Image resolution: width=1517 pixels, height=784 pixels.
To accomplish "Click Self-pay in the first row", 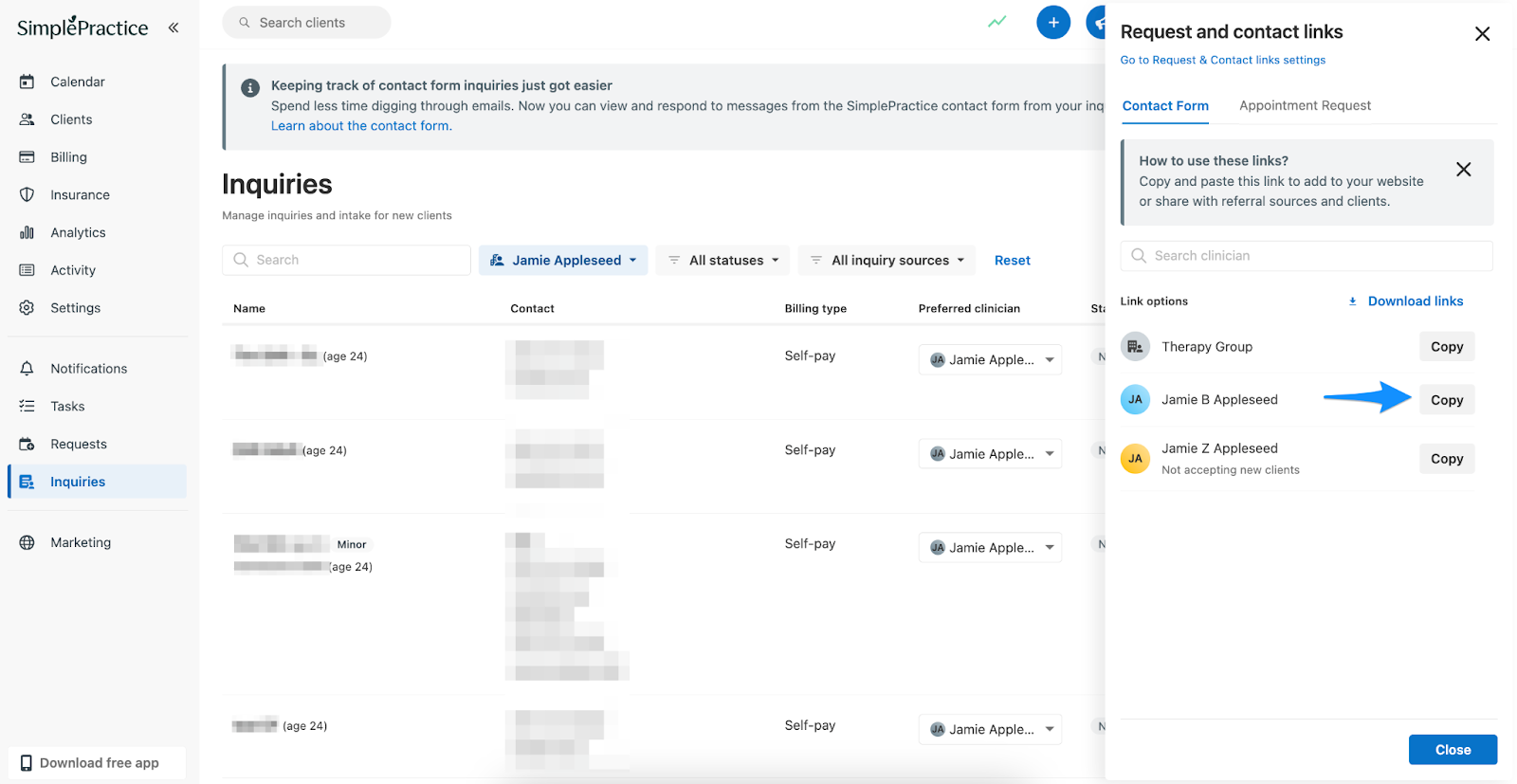I will point(810,356).
